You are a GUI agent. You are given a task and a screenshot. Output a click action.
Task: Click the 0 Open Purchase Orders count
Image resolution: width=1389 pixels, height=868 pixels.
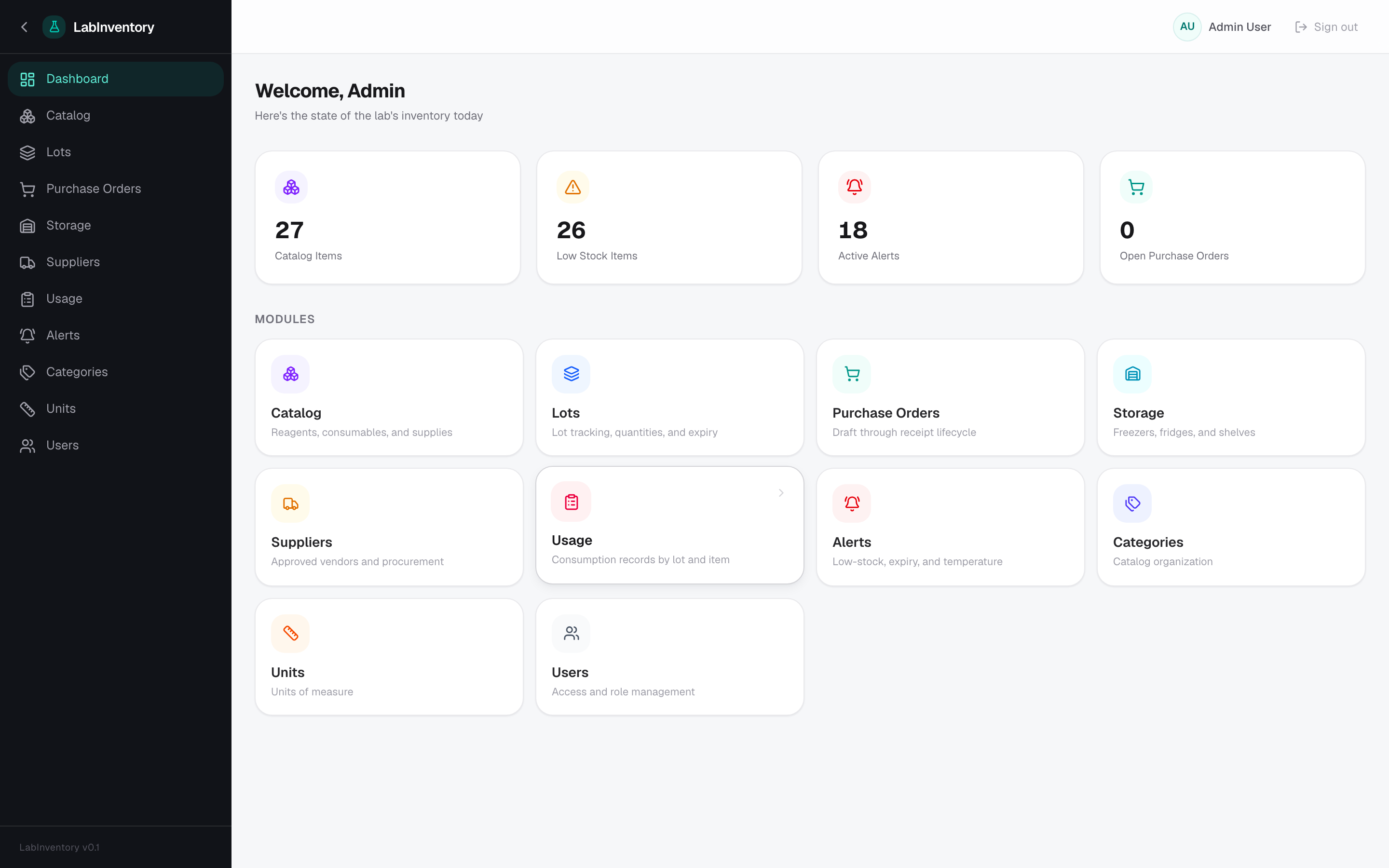pyautogui.click(x=1127, y=231)
